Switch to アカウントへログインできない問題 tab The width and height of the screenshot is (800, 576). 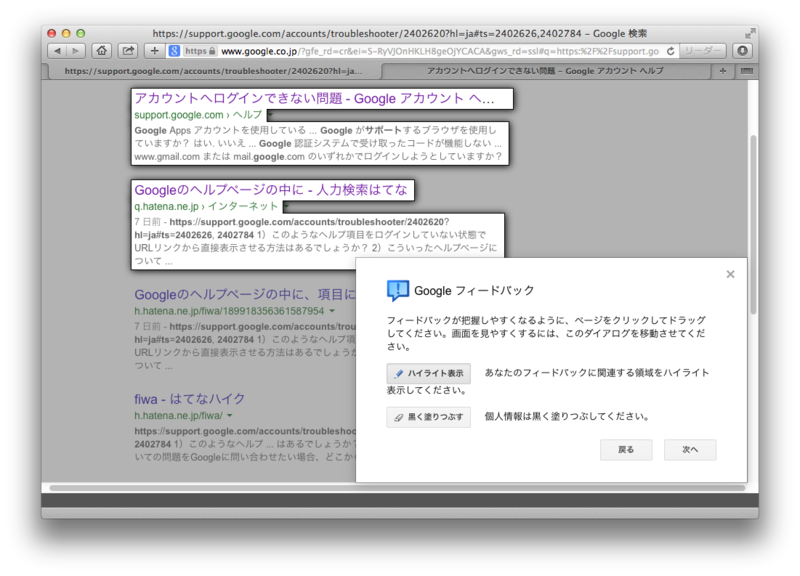(x=545, y=71)
